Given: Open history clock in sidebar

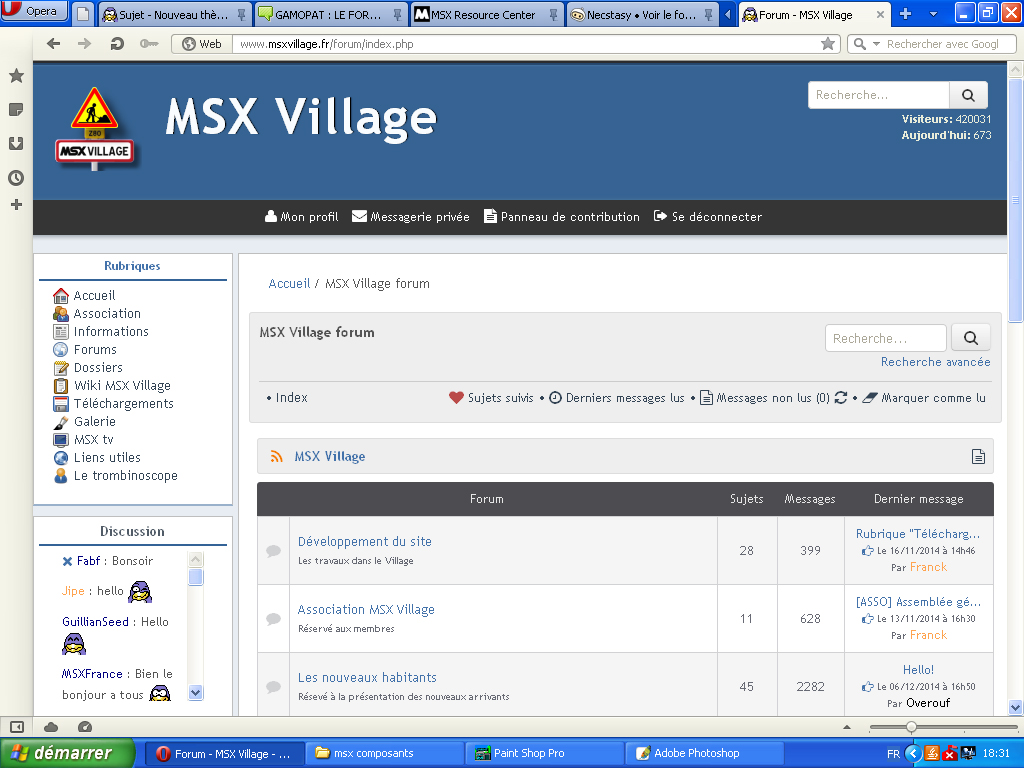Looking at the screenshot, I should click(x=16, y=178).
